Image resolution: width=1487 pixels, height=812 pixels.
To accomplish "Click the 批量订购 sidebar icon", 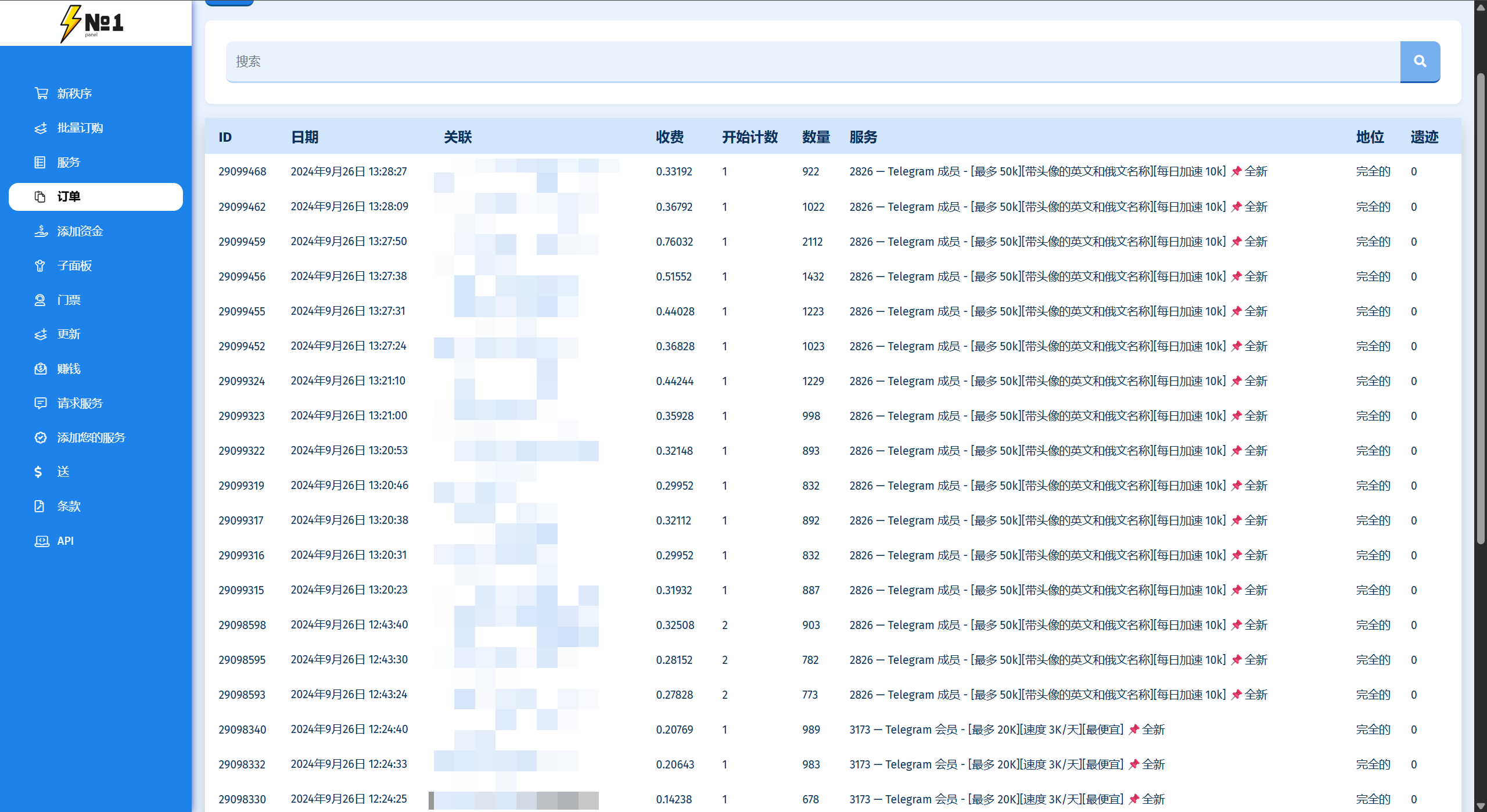I will coord(41,128).
